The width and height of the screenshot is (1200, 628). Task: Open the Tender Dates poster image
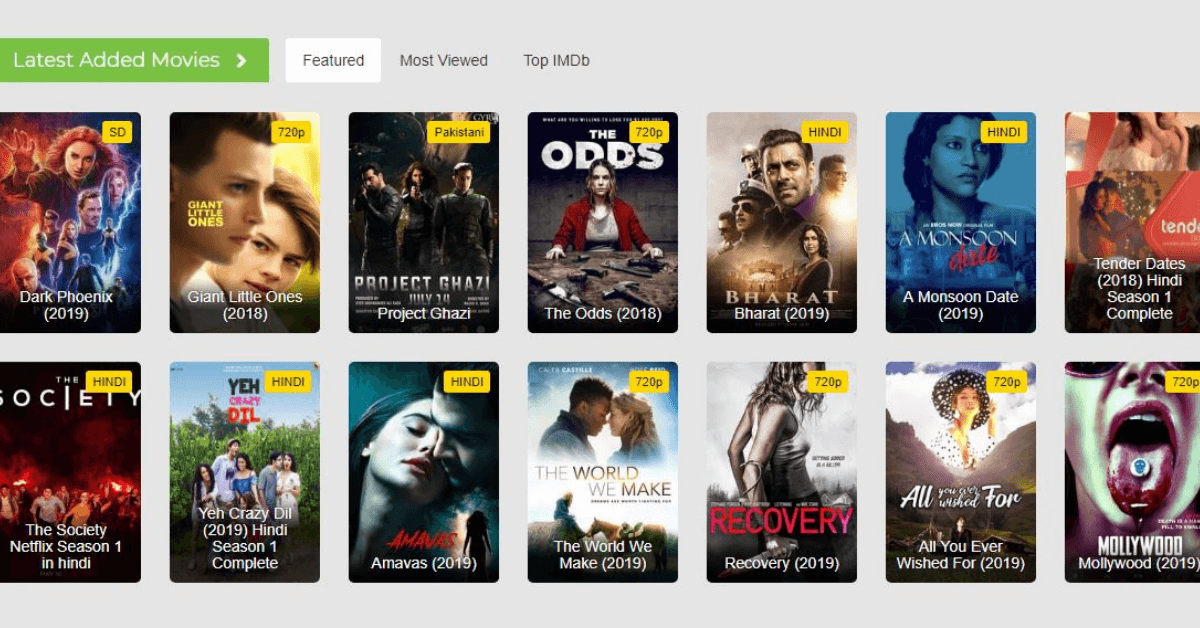1132,222
